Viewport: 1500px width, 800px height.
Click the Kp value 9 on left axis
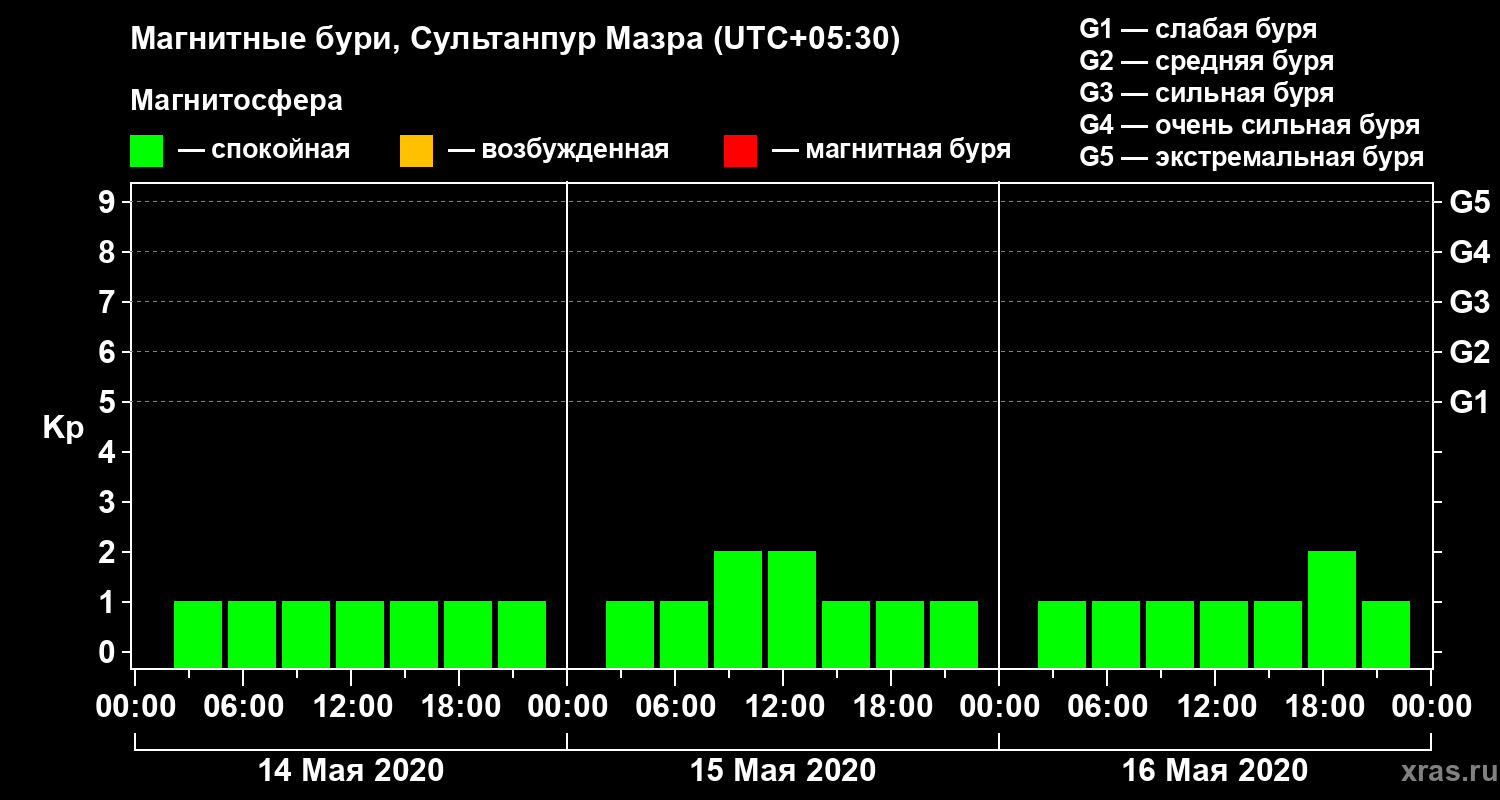point(109,203)
